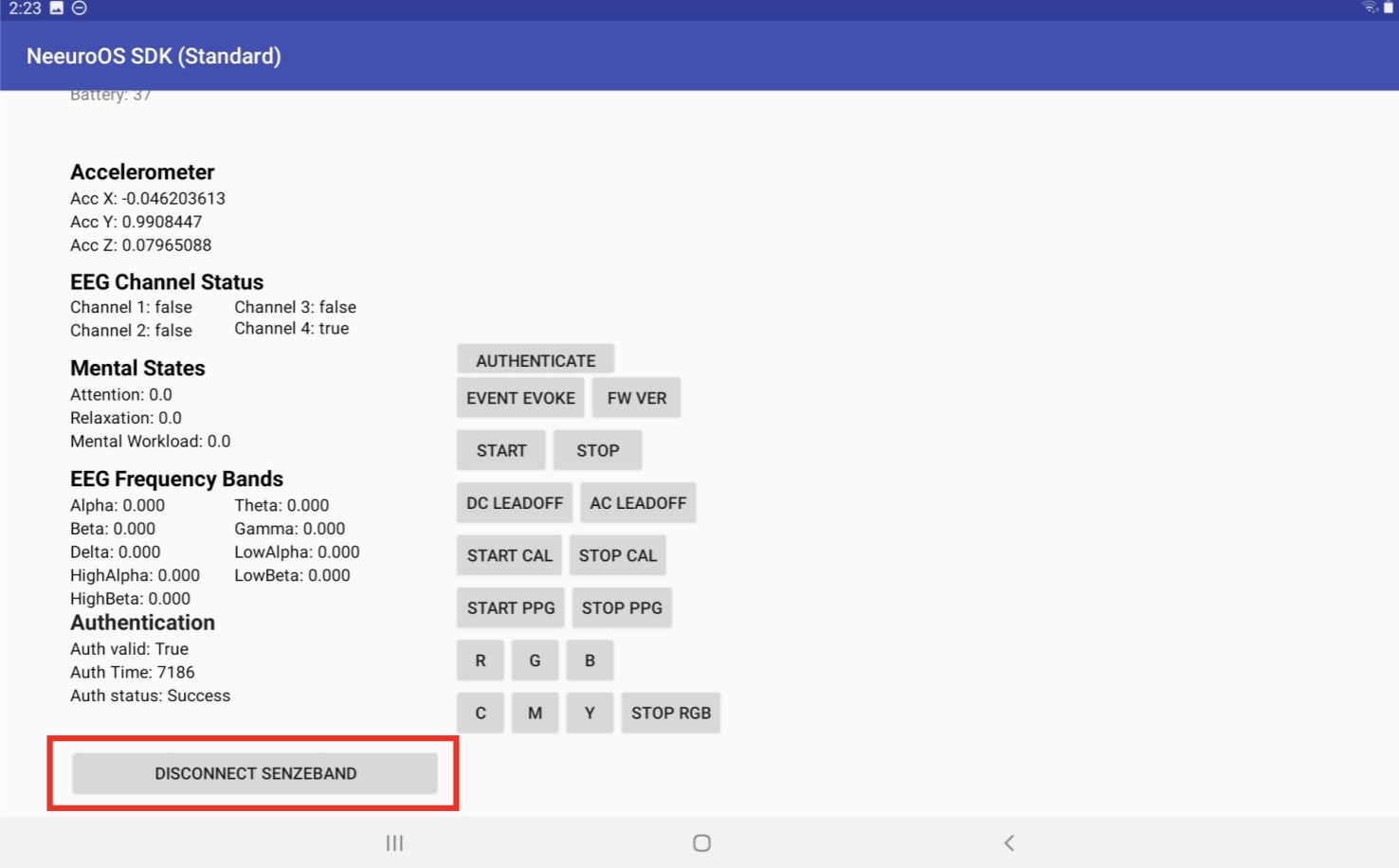The image size is (1399, 868).
Task: Check firmware version via FW VER
Action: (x=636, y=397)
